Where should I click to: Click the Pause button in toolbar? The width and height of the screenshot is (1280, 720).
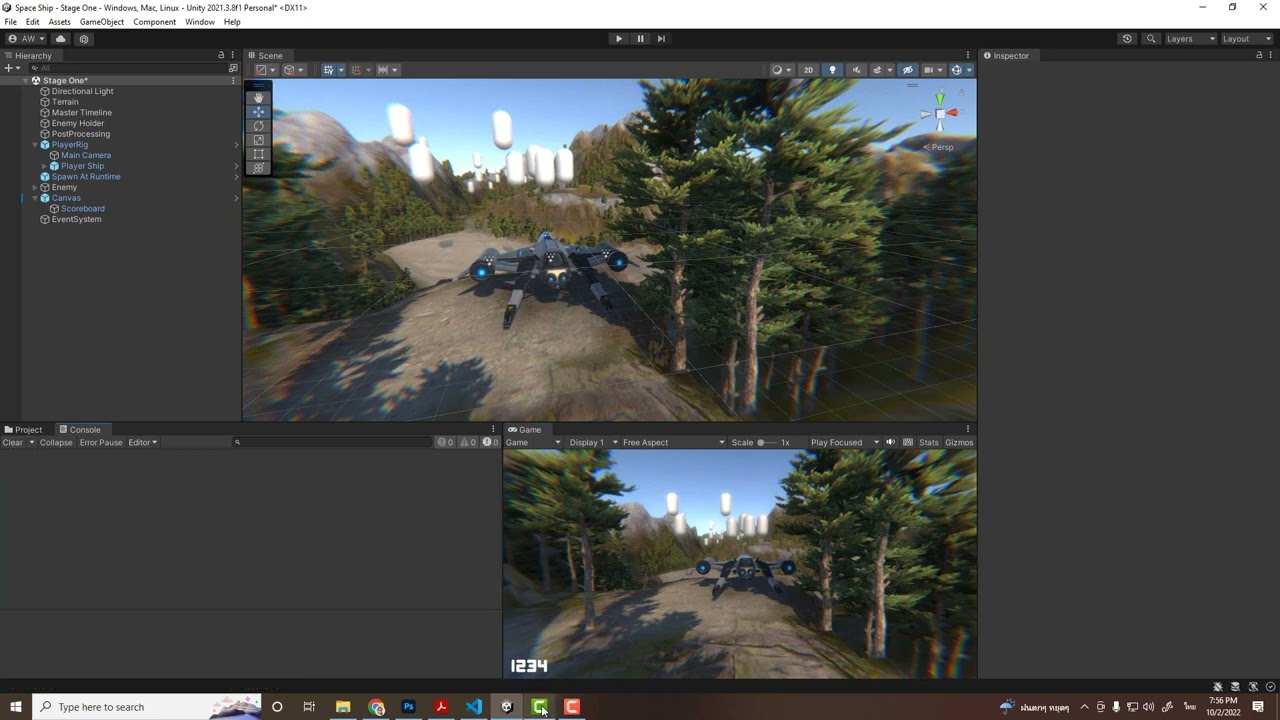pyautogui.click(x=640, y=39)
